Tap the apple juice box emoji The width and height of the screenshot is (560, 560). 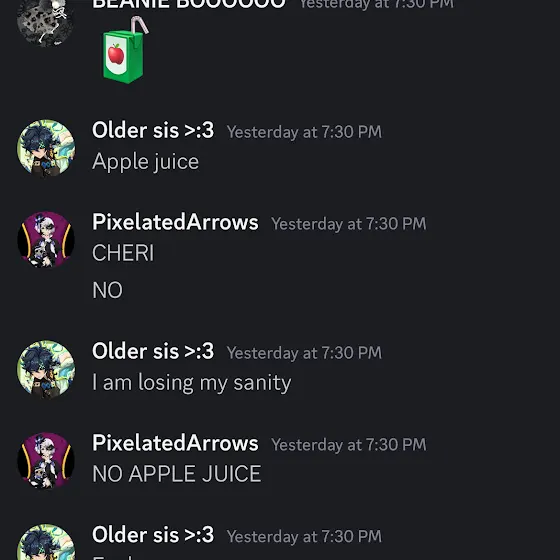(125, 50)
